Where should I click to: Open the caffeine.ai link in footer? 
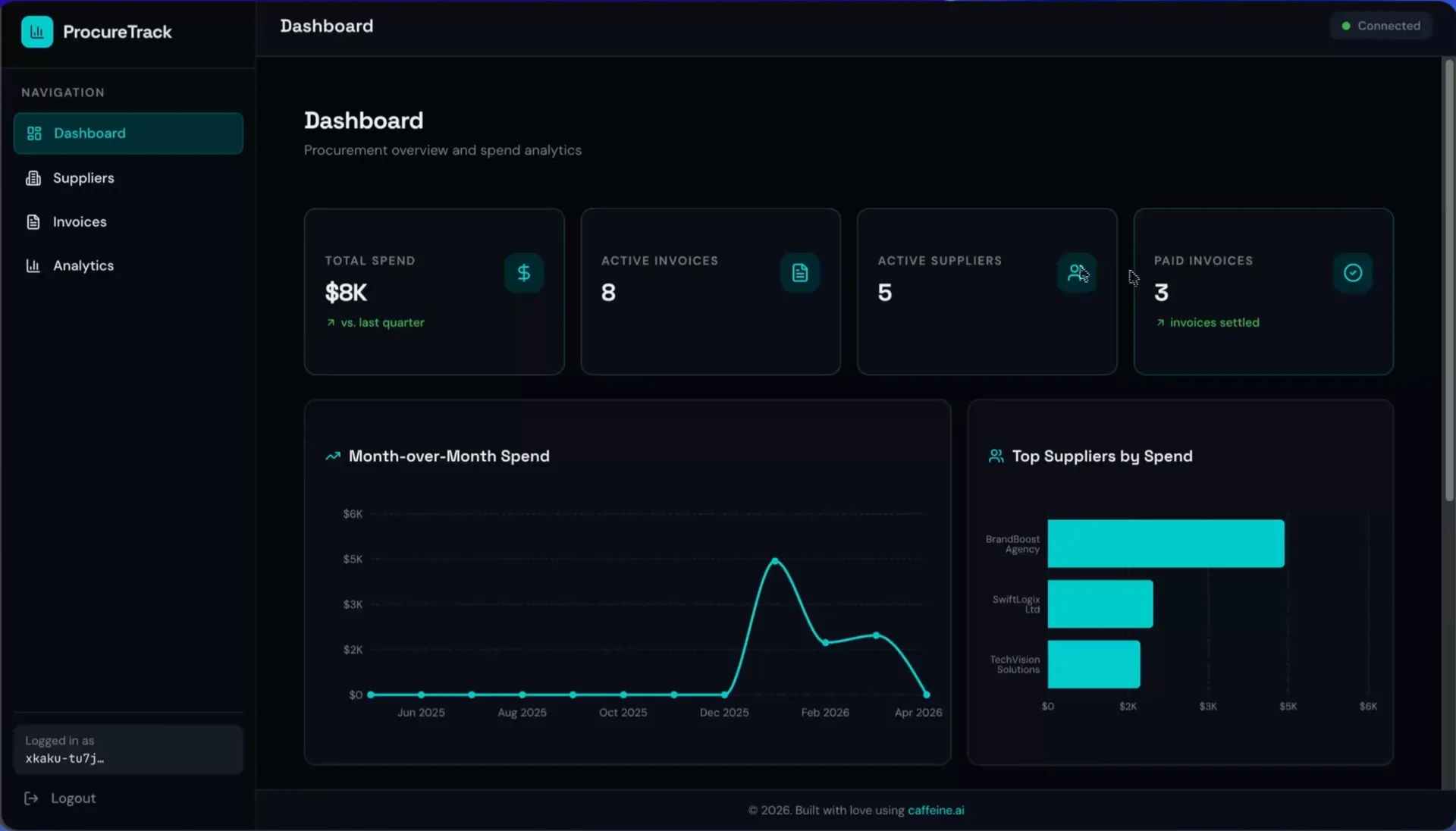936,810
